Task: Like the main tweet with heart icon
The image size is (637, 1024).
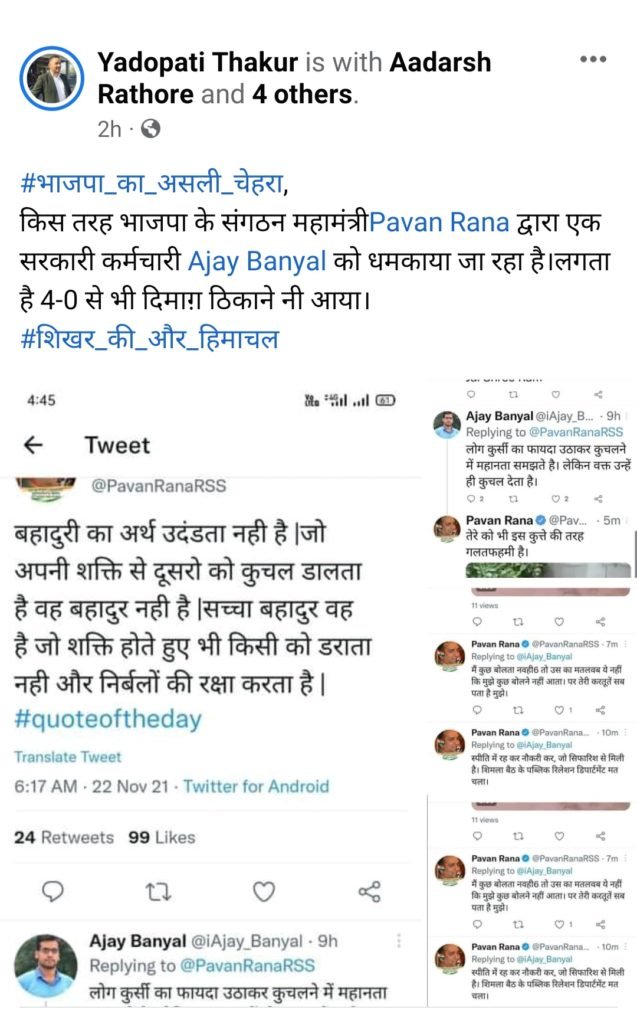Action: (x=263, y=891)
